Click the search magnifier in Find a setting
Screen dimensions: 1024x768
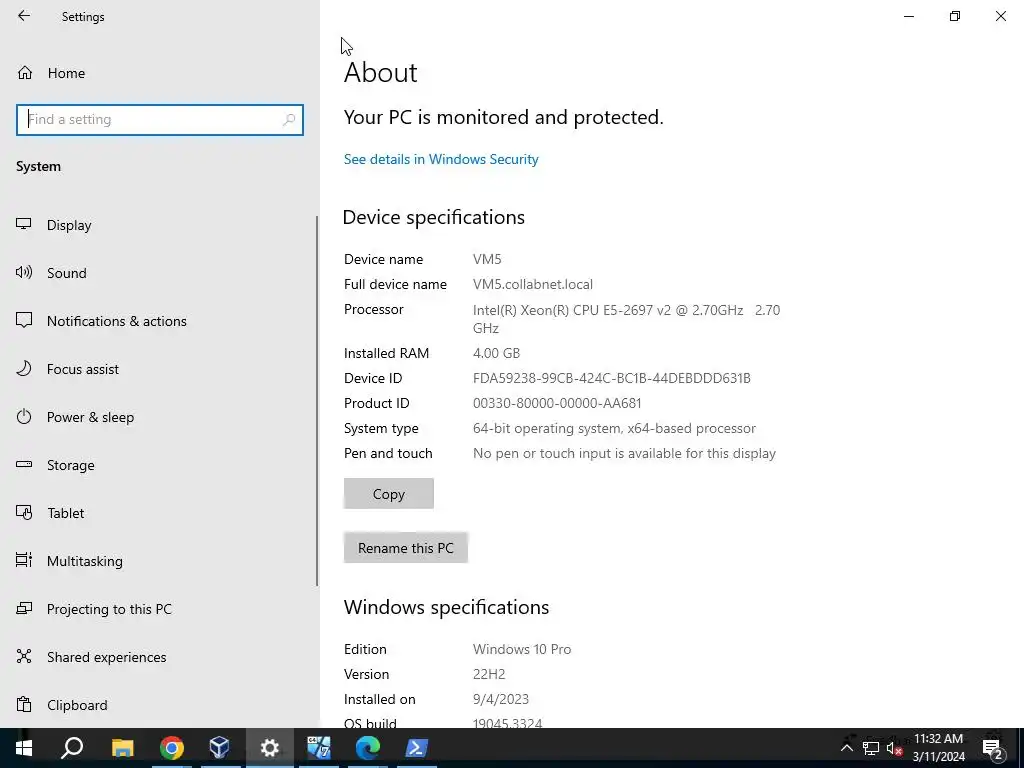pos(289,120)
